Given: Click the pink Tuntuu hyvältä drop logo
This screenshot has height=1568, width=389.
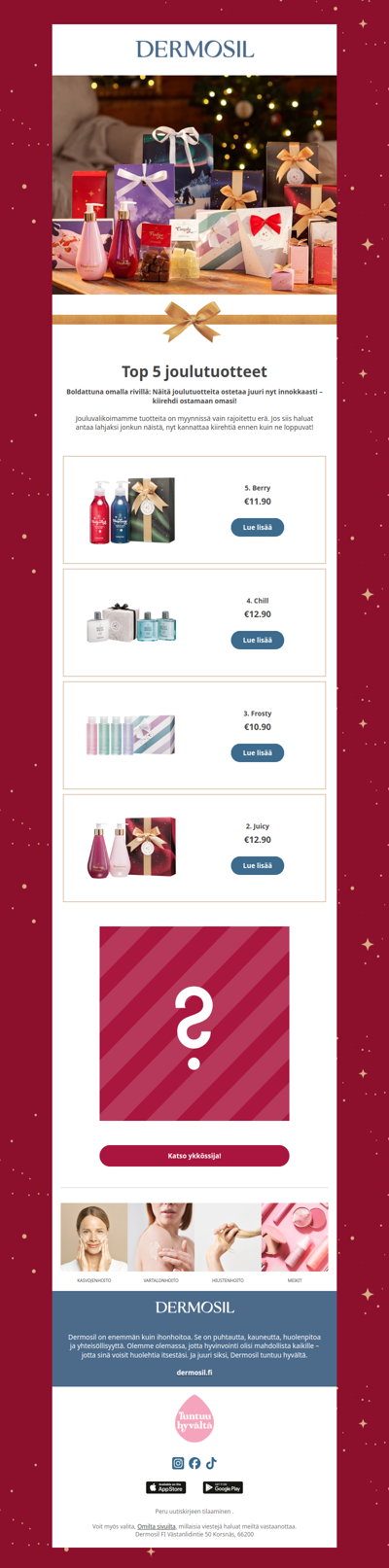Looking at the screenshot, I should 194,1418.
